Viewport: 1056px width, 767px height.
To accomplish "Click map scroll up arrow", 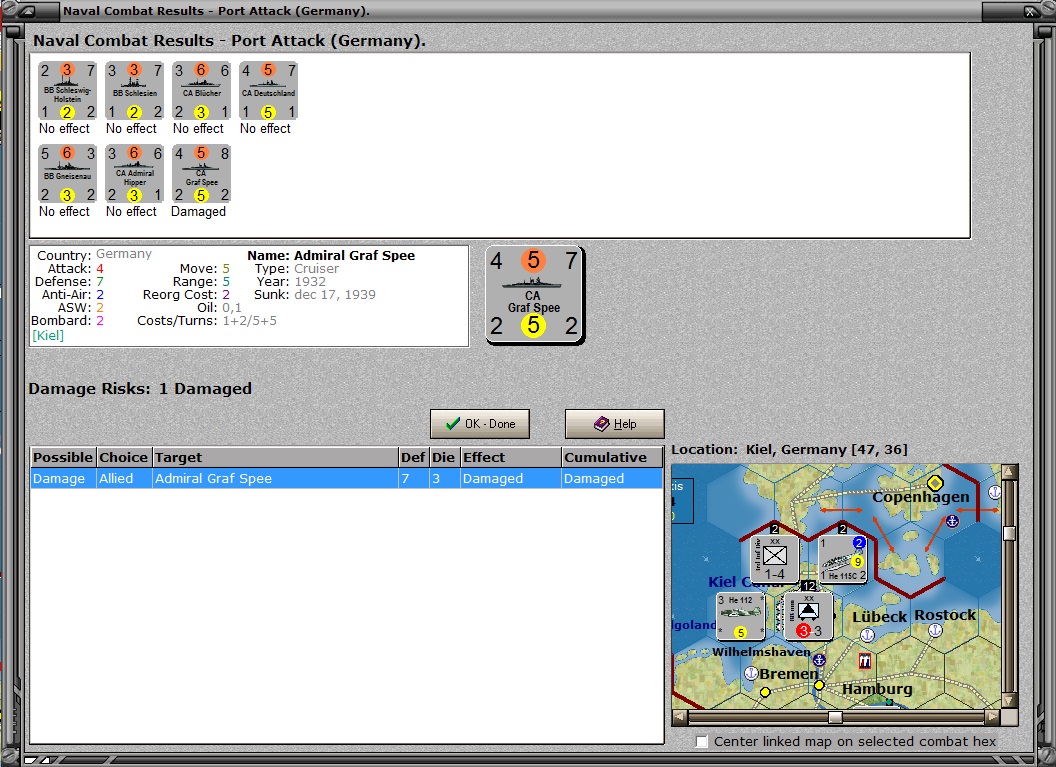I will [x=1009, y=471].
